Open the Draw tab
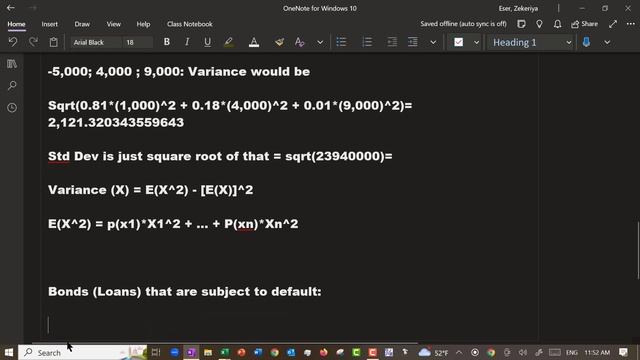This screenshot has width=640, height=360. [x=82, y=24]
